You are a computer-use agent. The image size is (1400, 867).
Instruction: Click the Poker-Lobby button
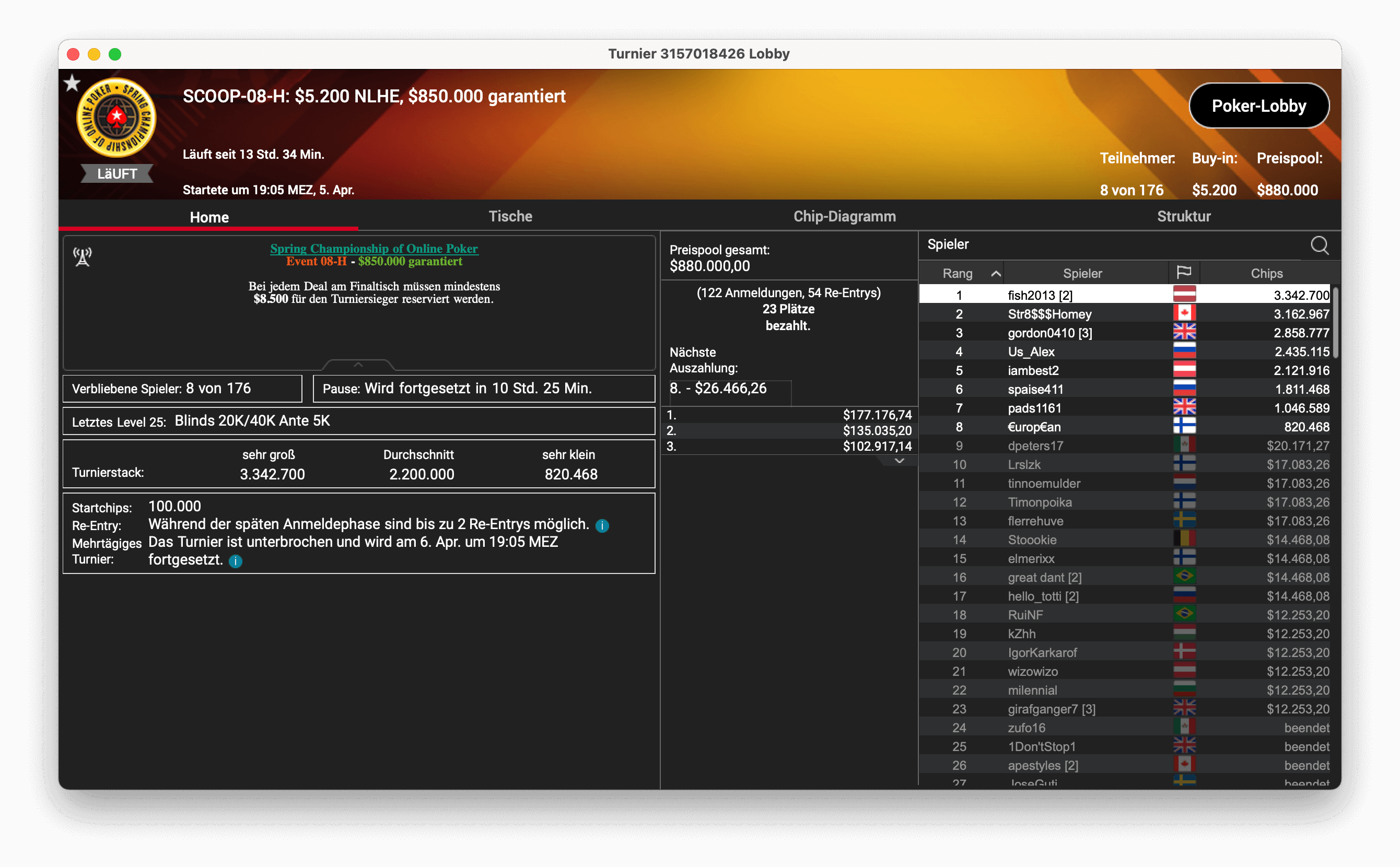coord(1258,106)
